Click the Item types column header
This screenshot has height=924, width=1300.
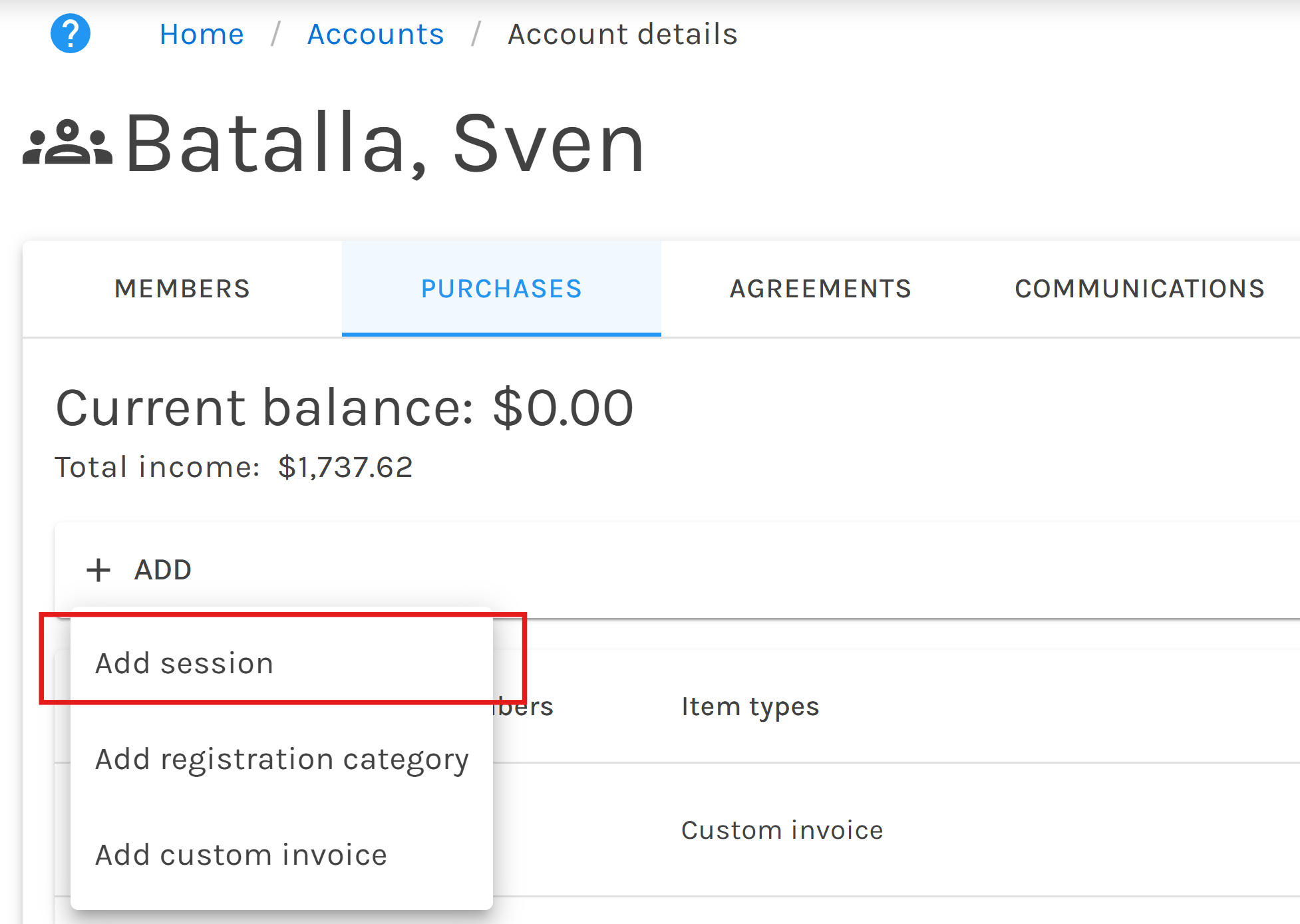click(x=750, y=706)
